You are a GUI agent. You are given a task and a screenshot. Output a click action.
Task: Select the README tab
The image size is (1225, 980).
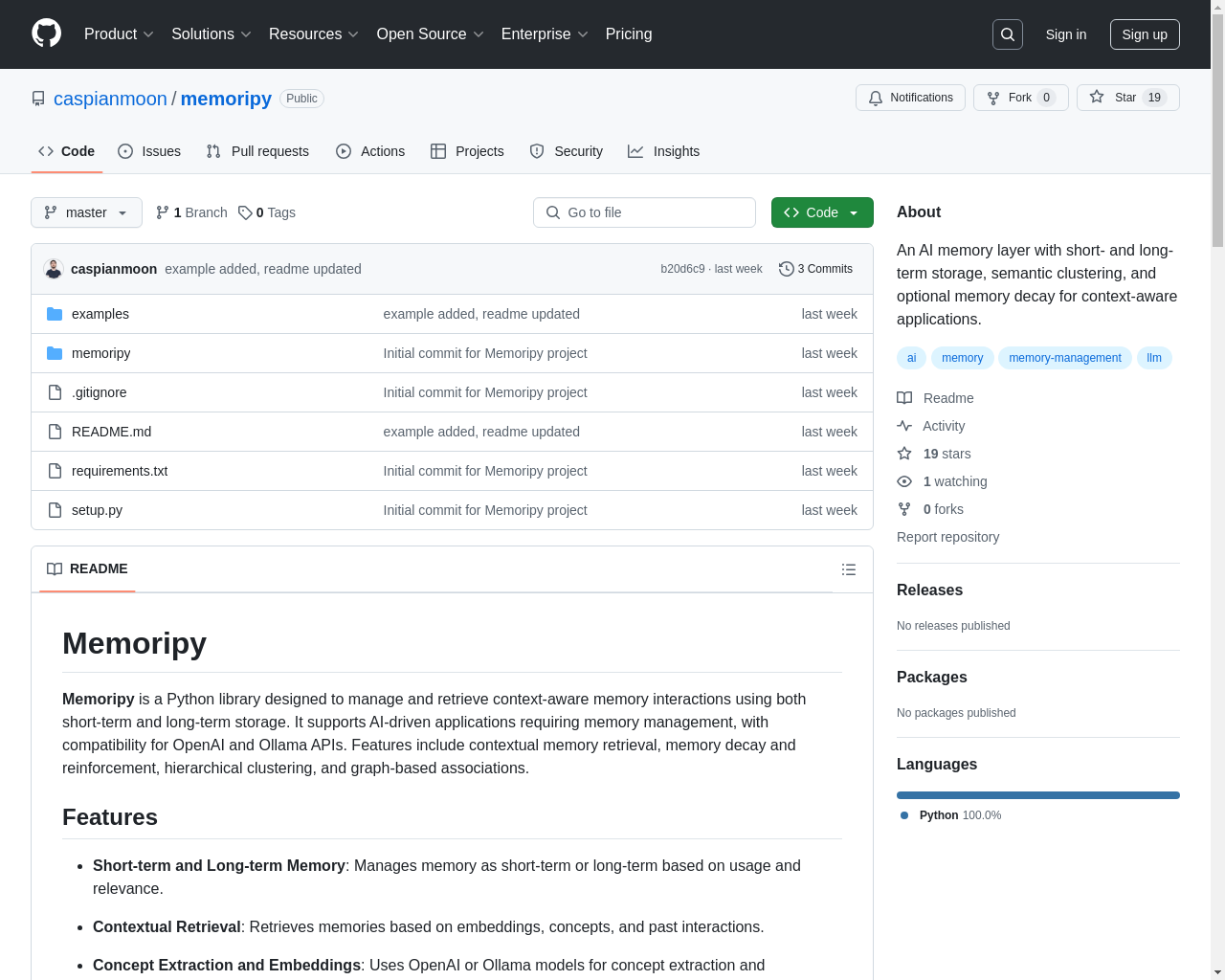[x=87, y=569]
